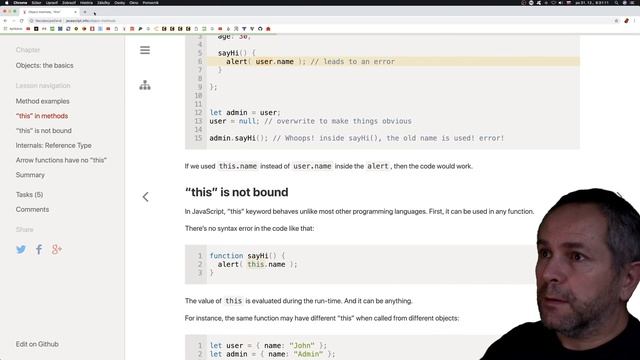Viewport: 640px width, 360px height.
Task: Click code line alert( this.name );
Action: pos(257,264)
